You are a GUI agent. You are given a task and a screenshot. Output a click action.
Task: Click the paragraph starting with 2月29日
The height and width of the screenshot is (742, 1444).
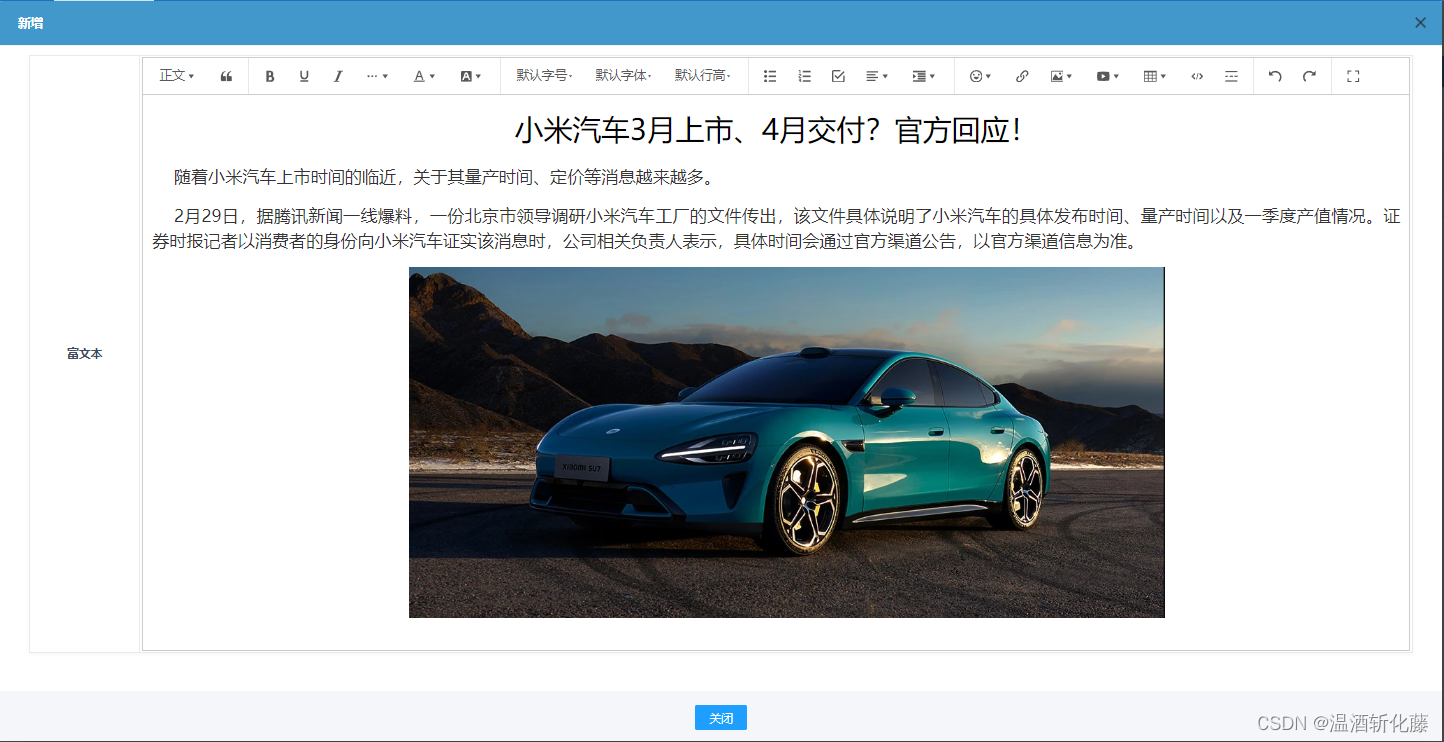(776, 229)
